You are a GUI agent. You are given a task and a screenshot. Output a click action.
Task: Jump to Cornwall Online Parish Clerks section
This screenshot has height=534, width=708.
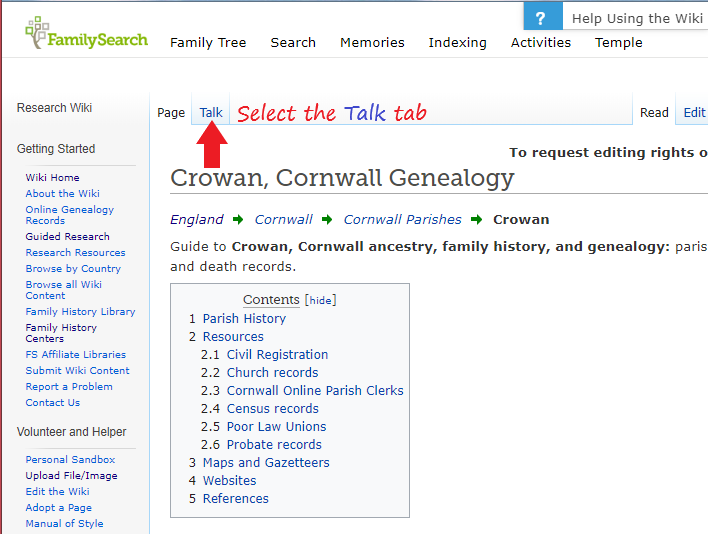315,390
